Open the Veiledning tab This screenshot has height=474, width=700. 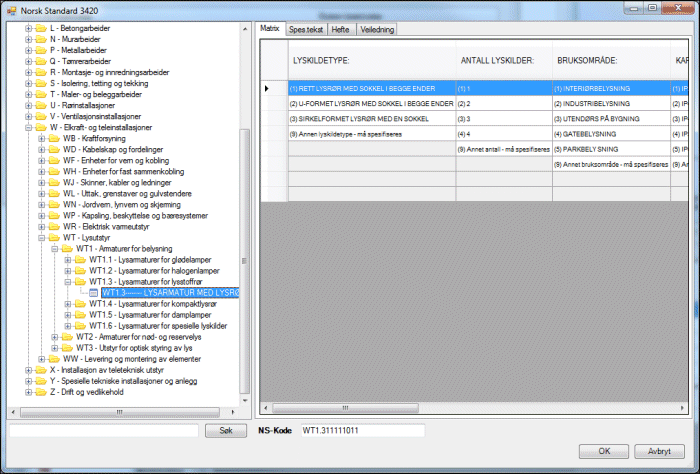click(376, 30)
